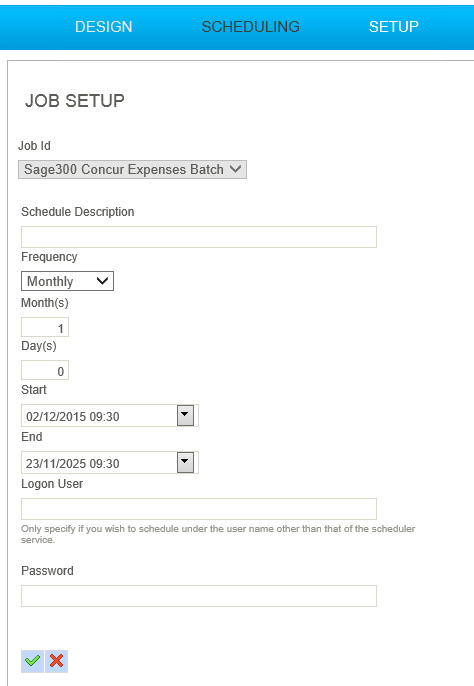
Task: Click the Logon User hint text
Action: click(218, 534)
